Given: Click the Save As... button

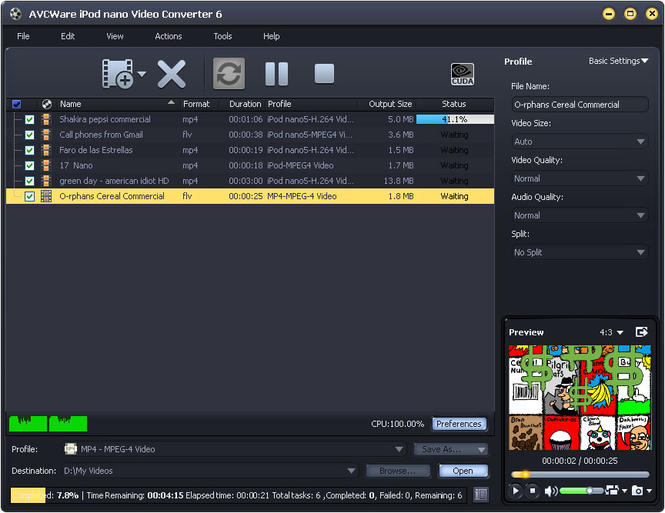Looking at the screenshot, I should [451, 449].
